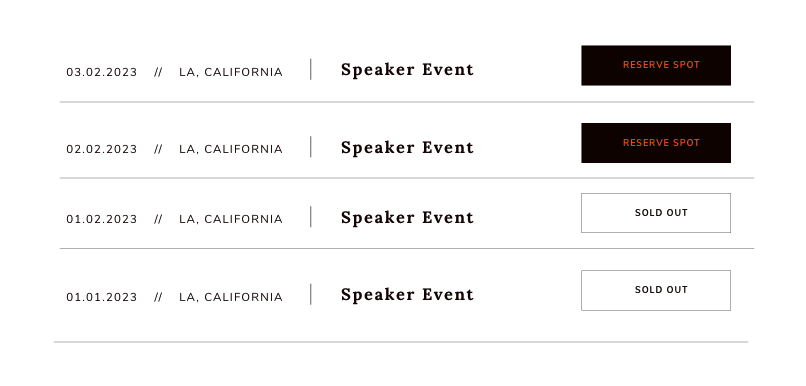Open Speaker Event title dated 02.02.2023
This screenshot has width=806, height=386.
407,148
